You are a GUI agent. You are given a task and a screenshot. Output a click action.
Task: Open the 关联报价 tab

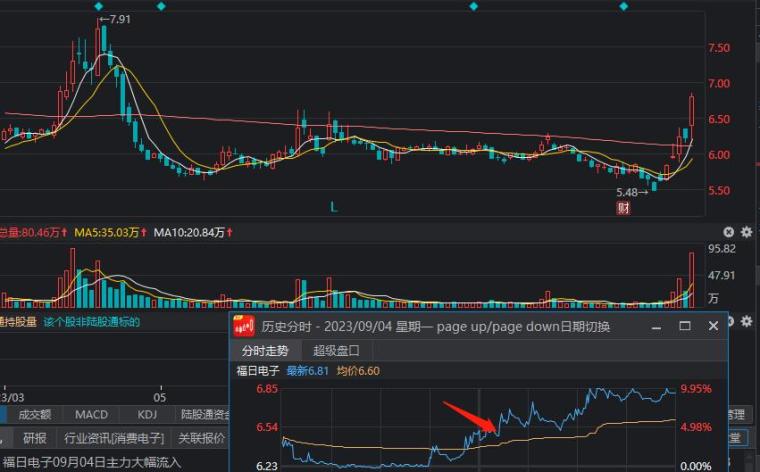pos(201,437)
